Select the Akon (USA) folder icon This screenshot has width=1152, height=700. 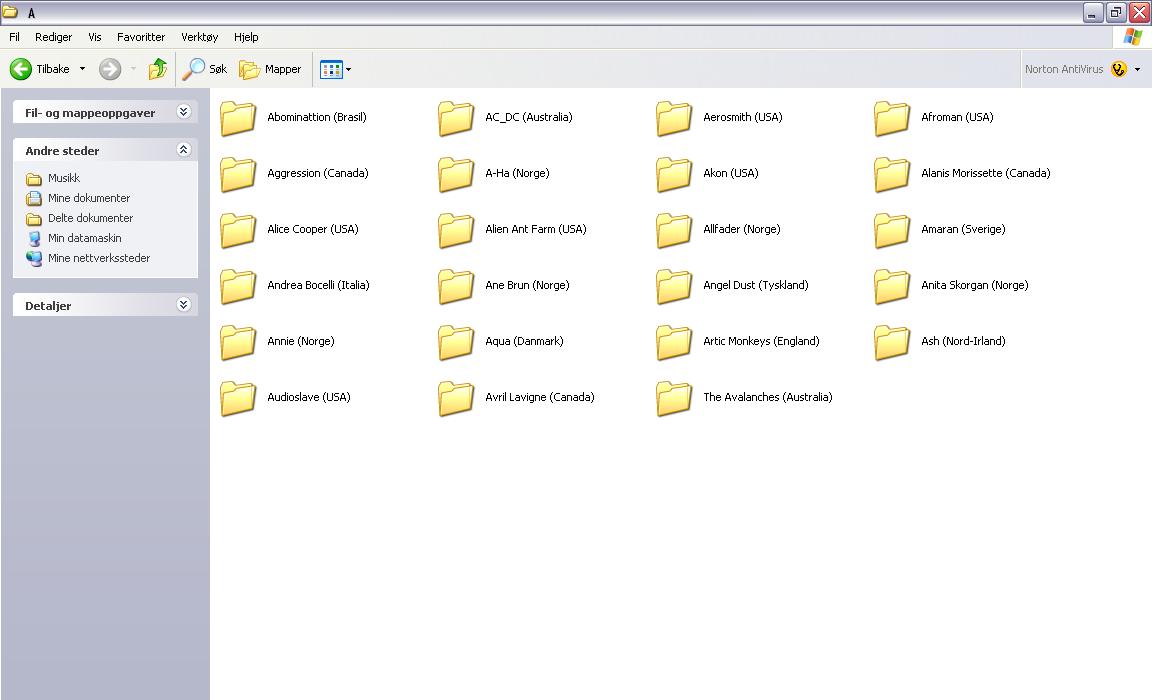674,174
